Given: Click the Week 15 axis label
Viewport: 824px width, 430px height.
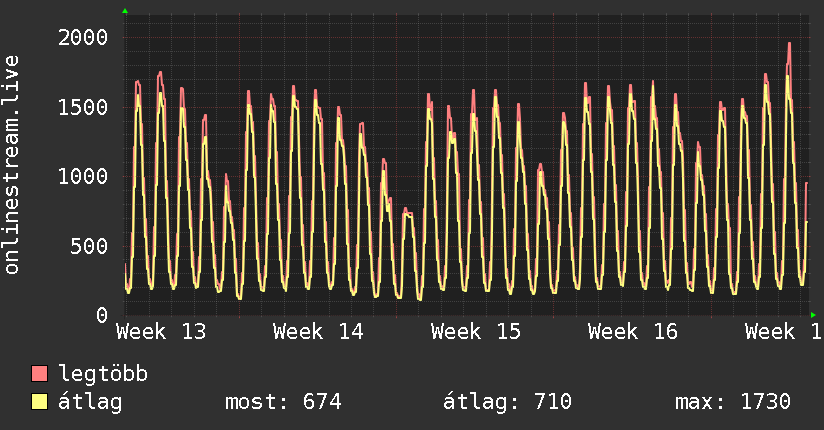Looking at the screenshot, I should click(476, 332).
